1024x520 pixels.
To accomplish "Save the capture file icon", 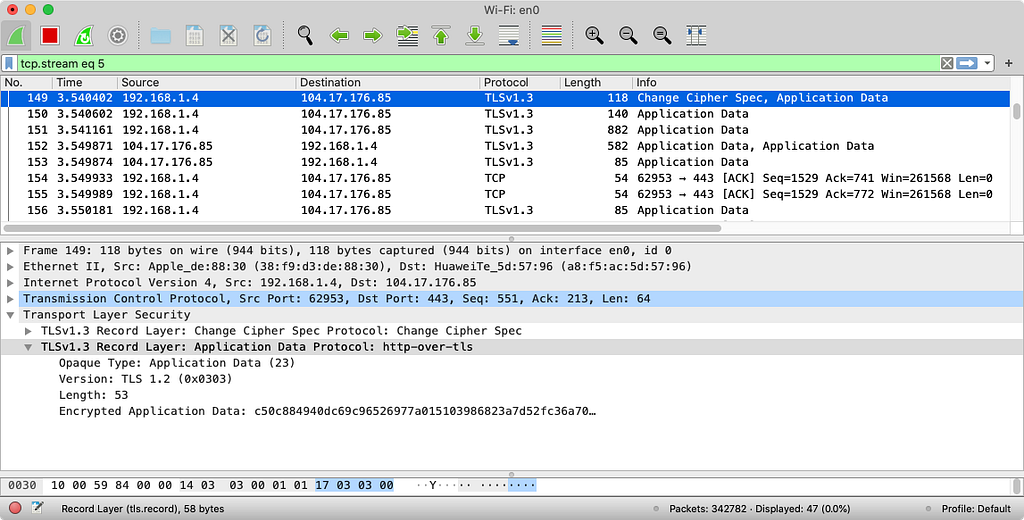I will [x=194, y=35].
